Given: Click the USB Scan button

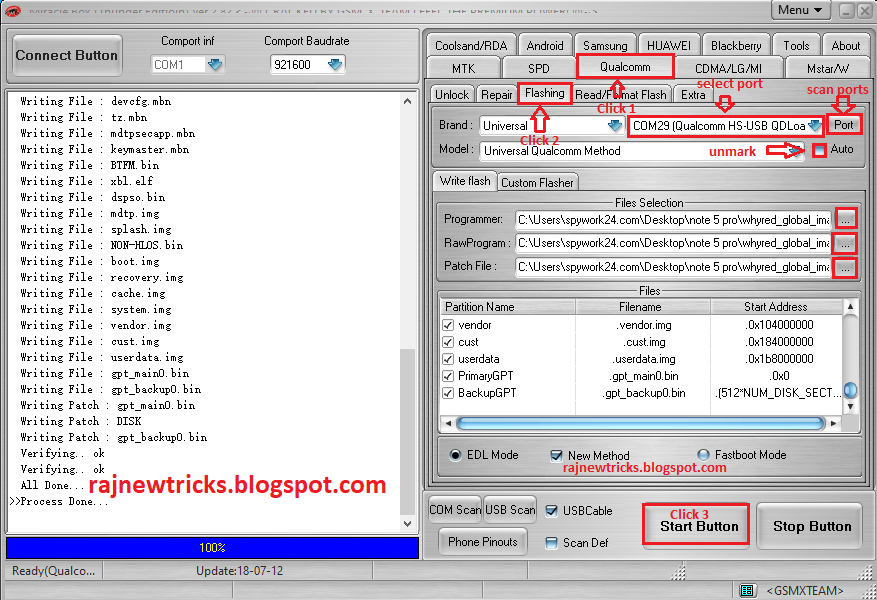Looking at the screenshot, I should pos(510,510).
